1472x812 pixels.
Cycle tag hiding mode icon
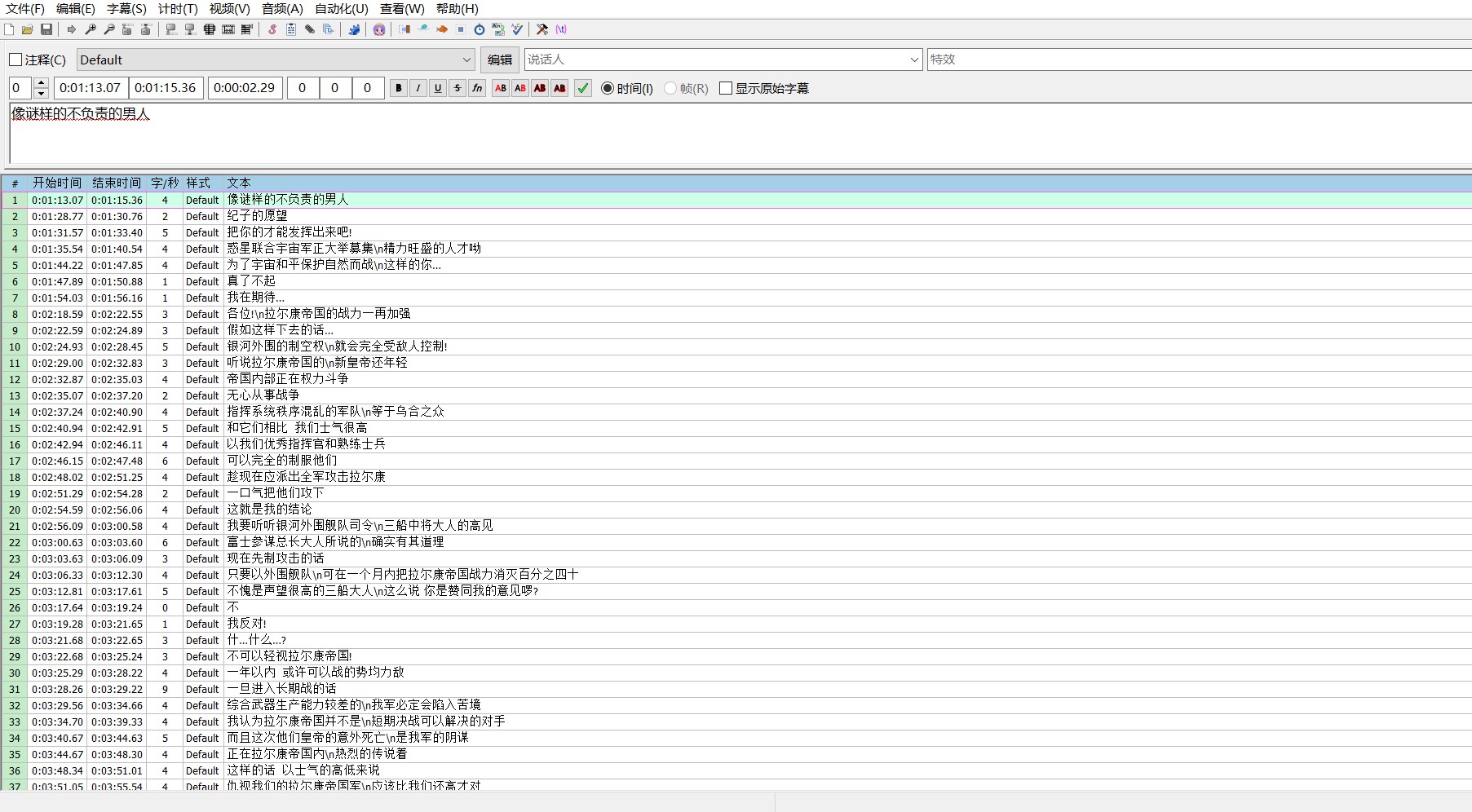coord(561,29)
